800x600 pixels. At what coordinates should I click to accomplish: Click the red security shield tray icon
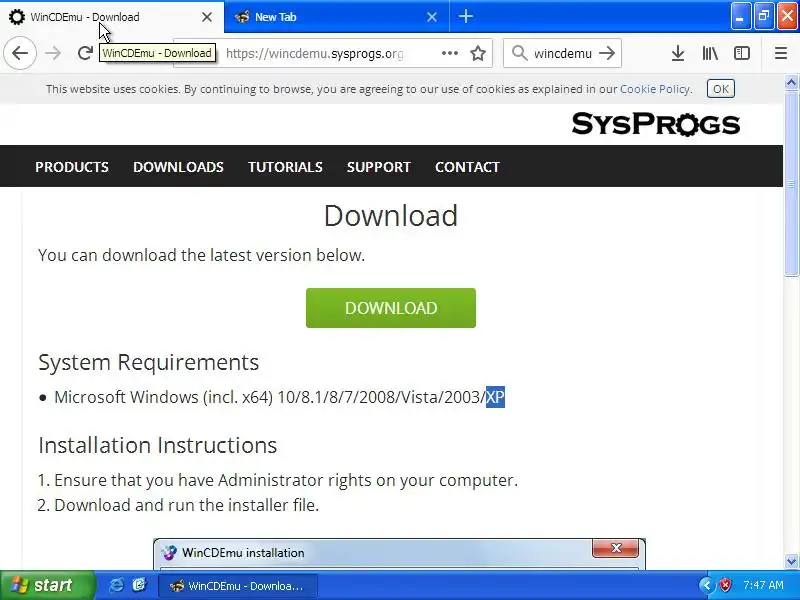point(725,585)
